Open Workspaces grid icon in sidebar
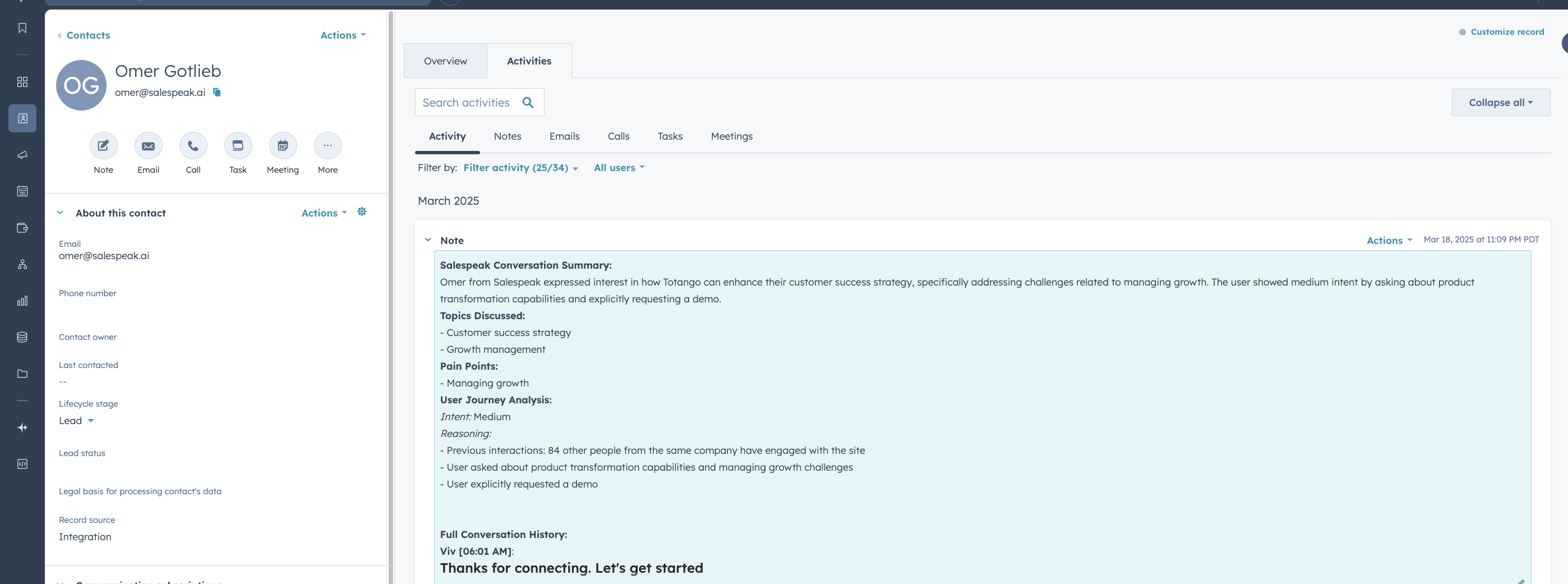 pyautogui.click(x=22, y=81)
